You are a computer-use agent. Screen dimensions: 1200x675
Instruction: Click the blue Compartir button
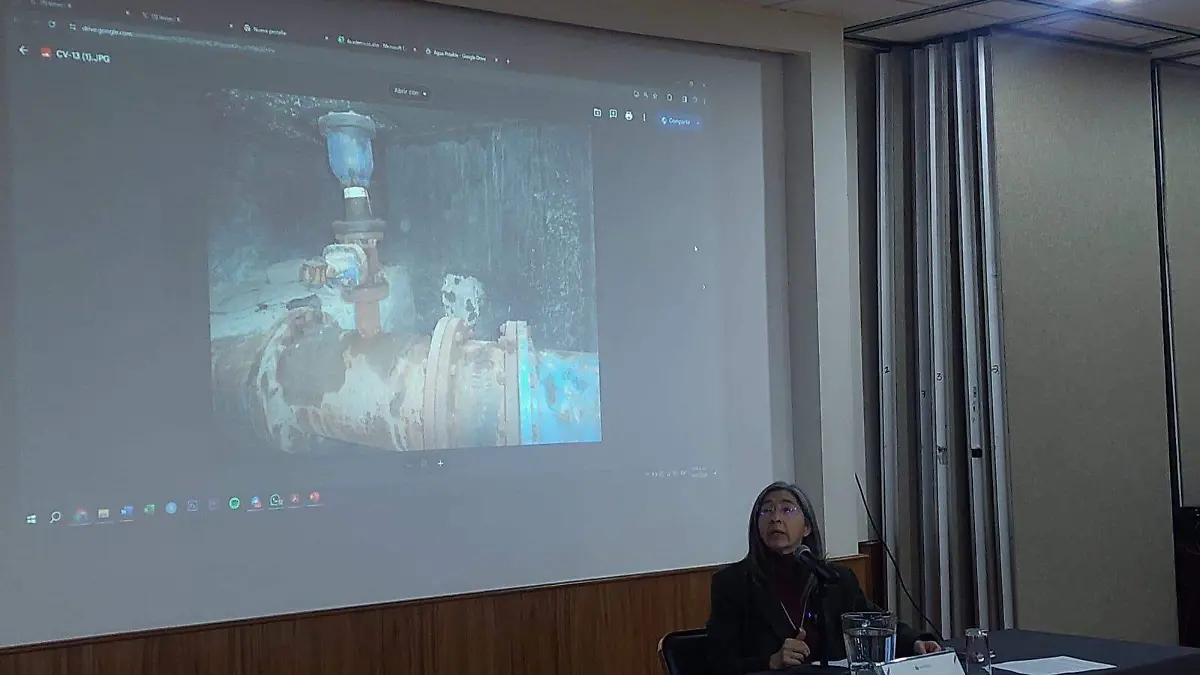tap(676, 121)
